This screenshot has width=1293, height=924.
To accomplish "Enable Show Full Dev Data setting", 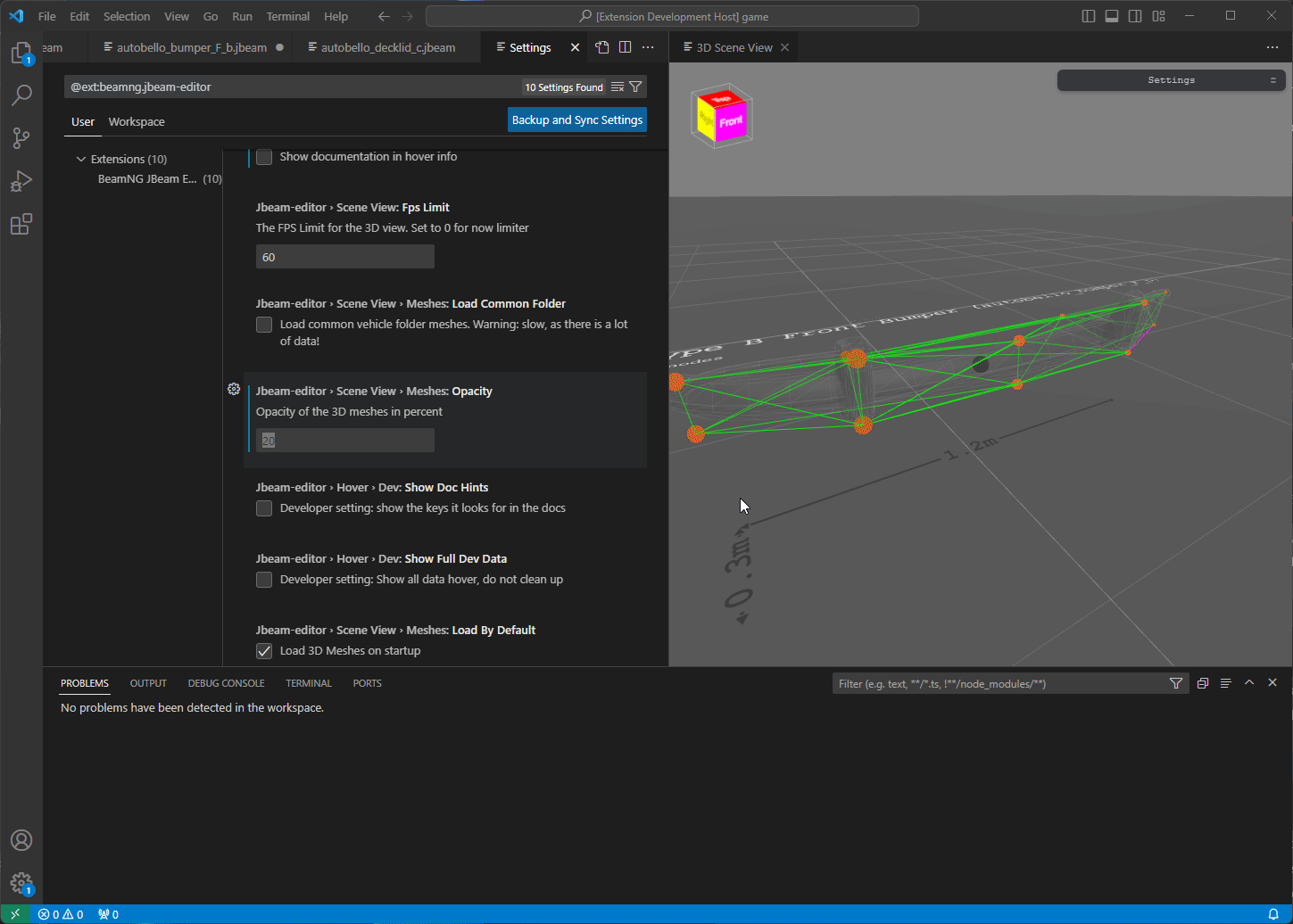I will 264,580.
